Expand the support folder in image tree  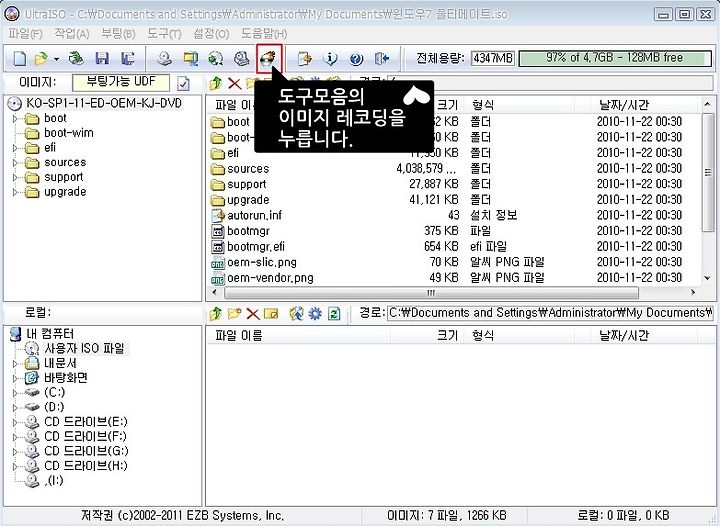coord(15,178)
